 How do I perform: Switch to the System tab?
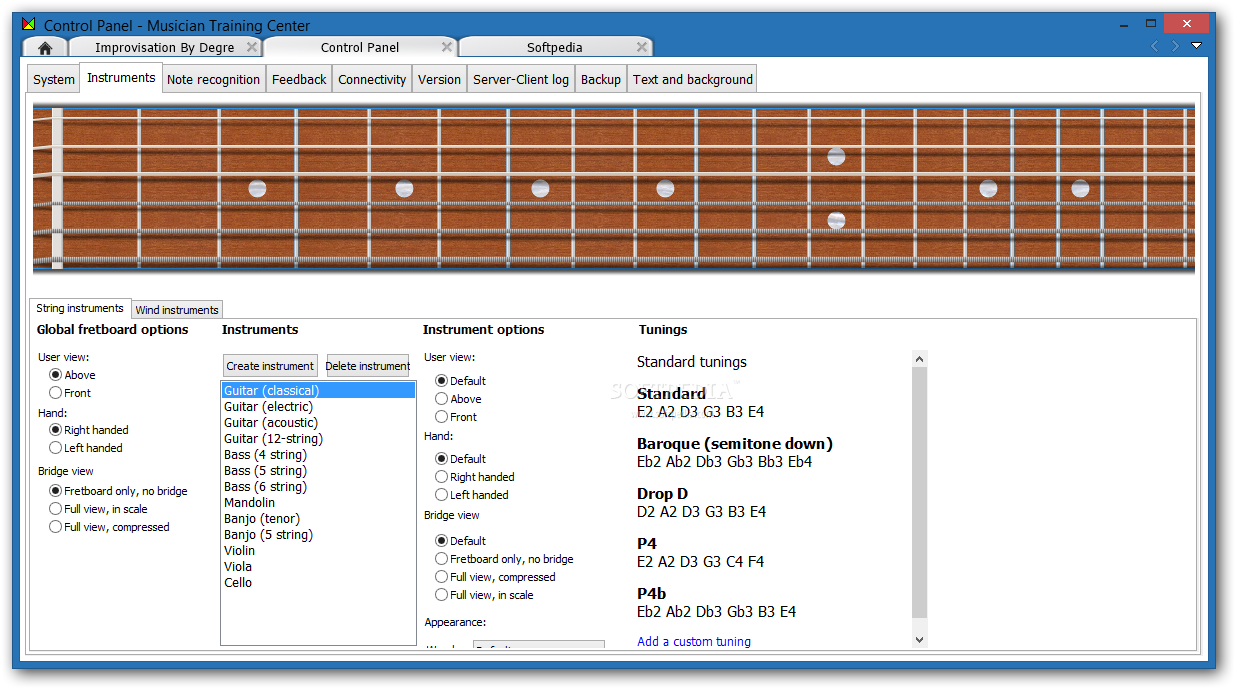tap(54, 79)
